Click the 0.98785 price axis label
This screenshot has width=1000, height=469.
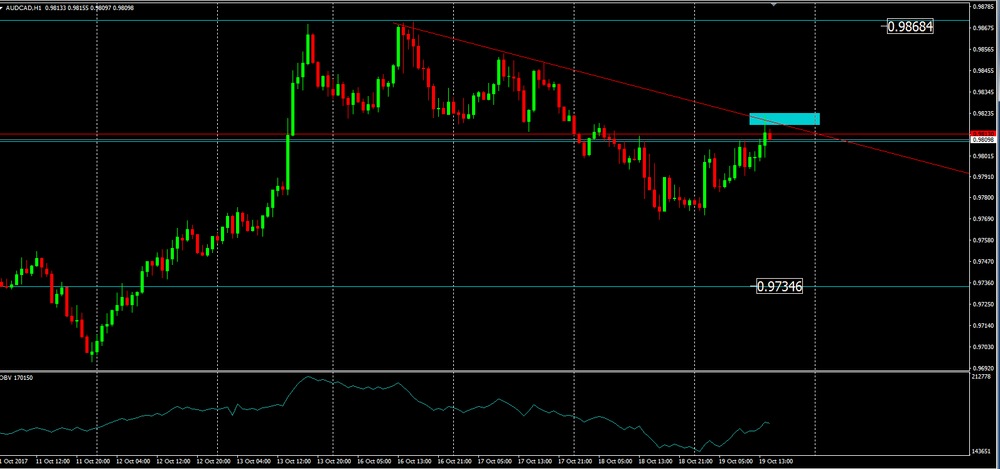(x=982, y=7)
